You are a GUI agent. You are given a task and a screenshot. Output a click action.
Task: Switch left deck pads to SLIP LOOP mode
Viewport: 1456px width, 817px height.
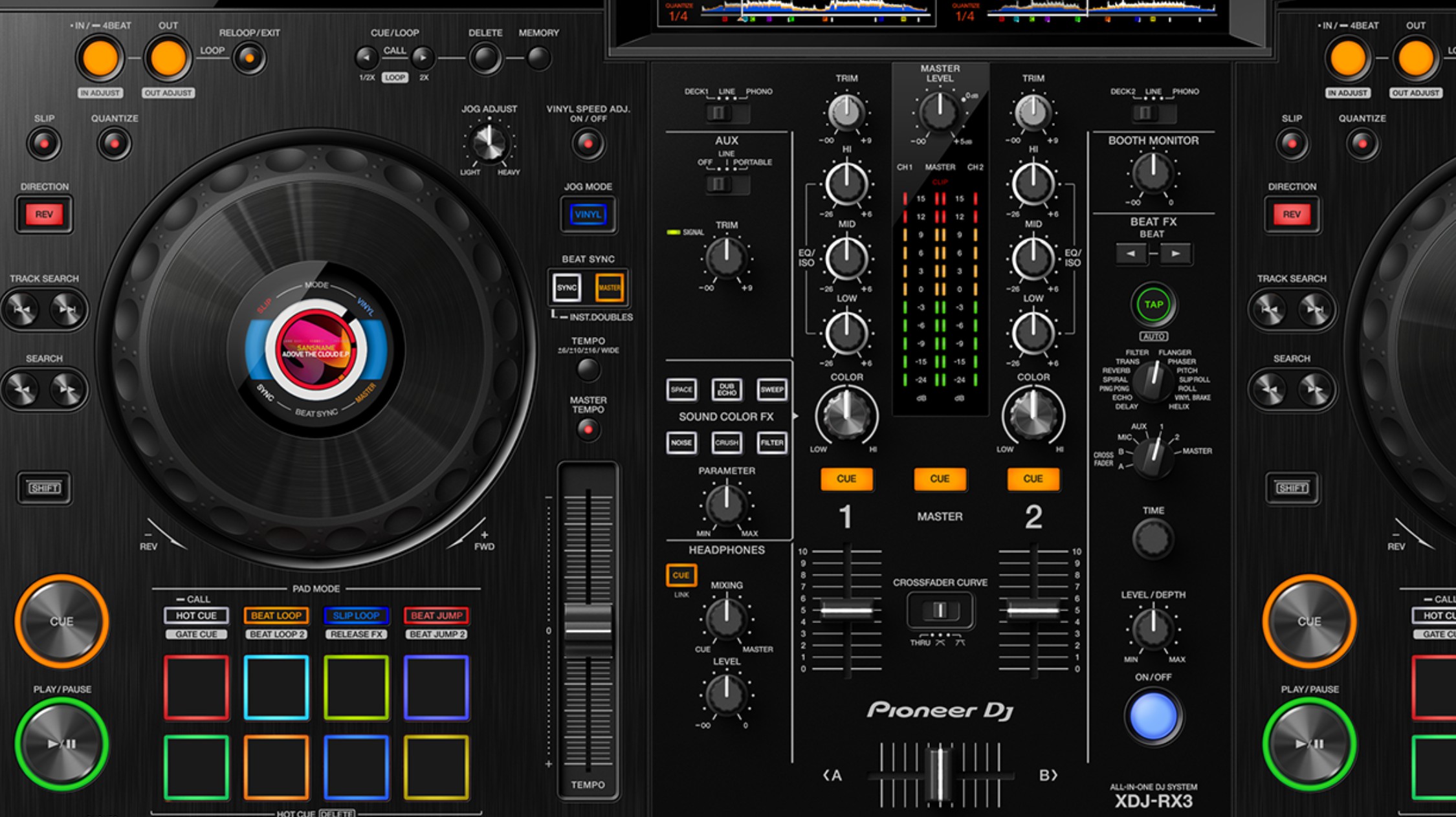pyautogui.click(x=357, y=616)
